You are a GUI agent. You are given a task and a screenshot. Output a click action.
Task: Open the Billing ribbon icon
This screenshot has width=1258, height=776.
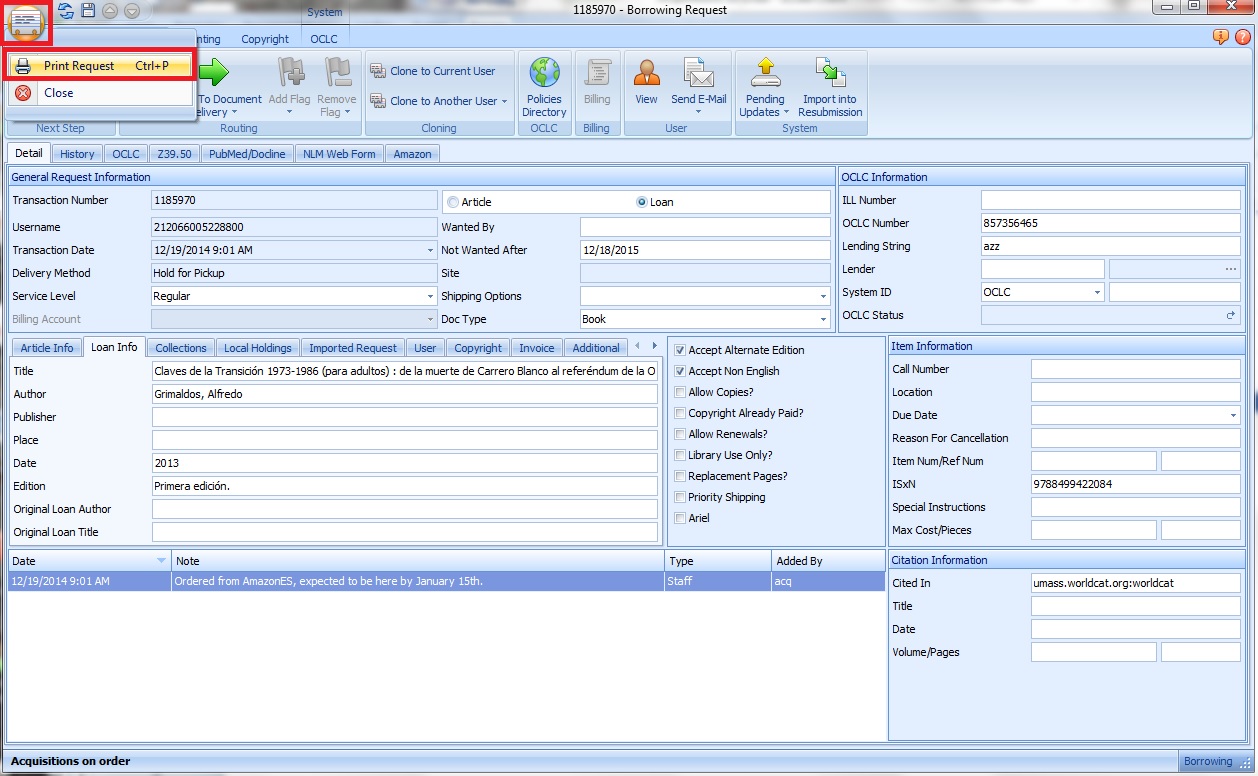tap(597, 74)
